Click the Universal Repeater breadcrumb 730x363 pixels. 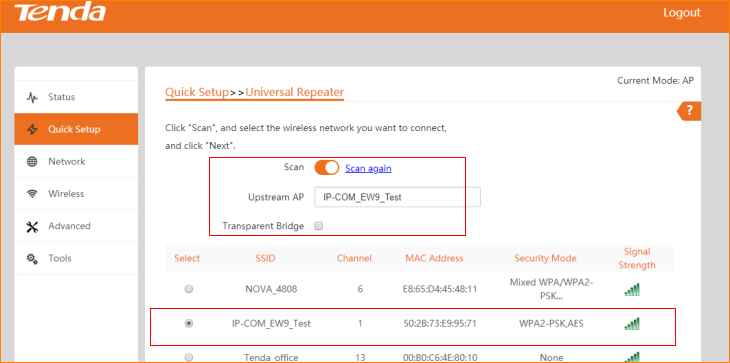[x=295, y=92]
